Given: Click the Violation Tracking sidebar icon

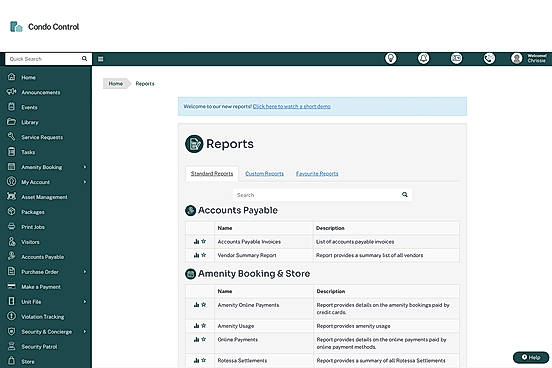Looking at the screenshot, I should pyautogui.click(x=12, y=316).
